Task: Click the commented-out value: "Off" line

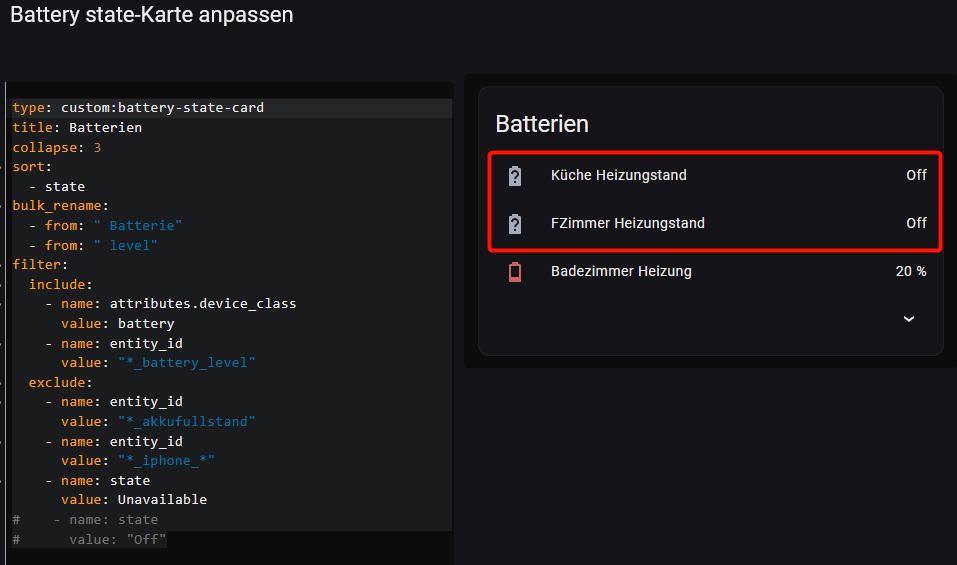Action: point(117,540)
